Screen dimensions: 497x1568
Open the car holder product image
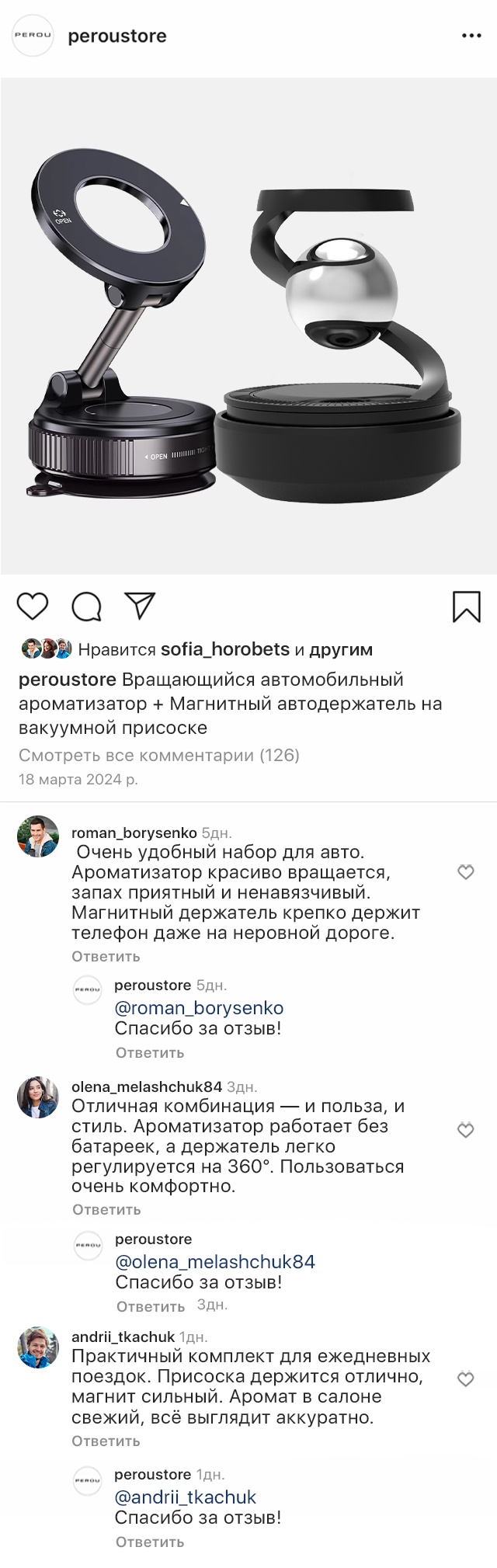[x=248, y=326]
